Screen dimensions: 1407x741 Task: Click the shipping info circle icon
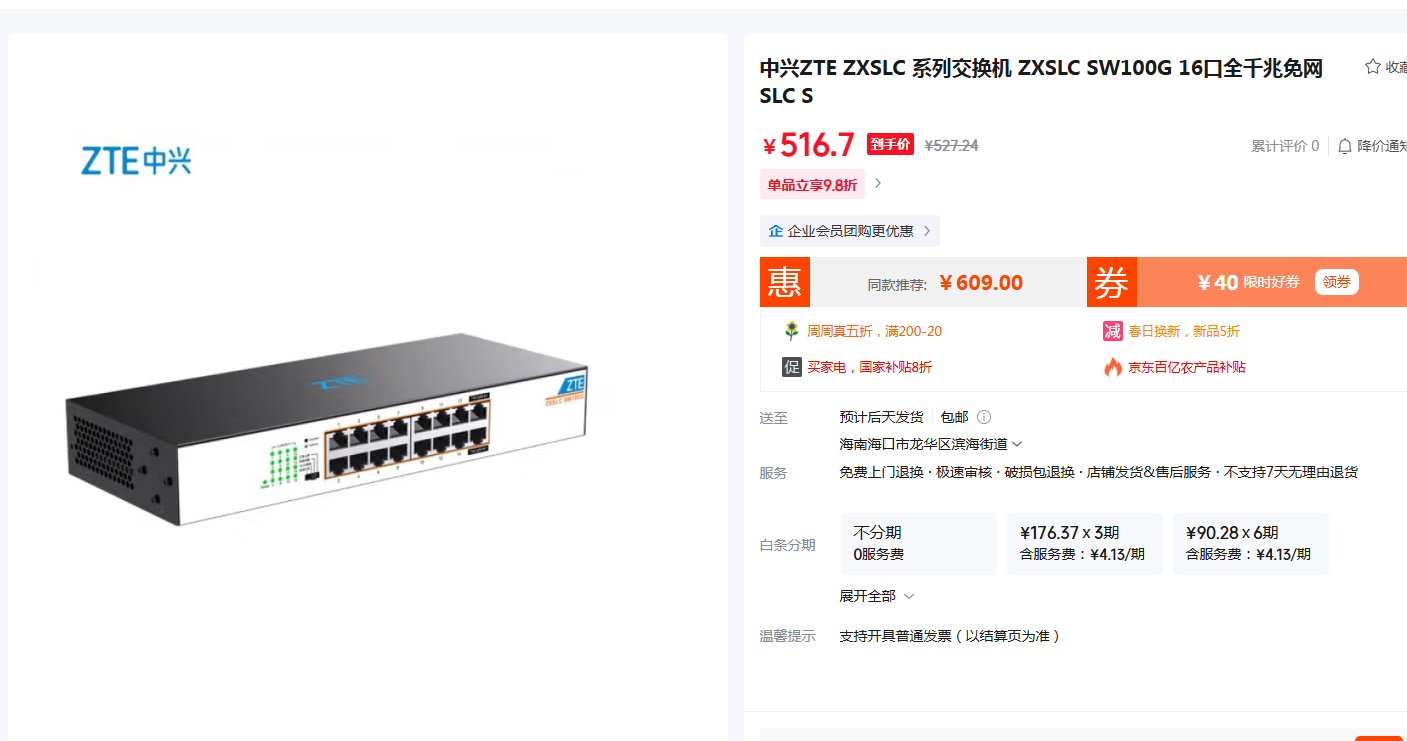coord(984,417)
